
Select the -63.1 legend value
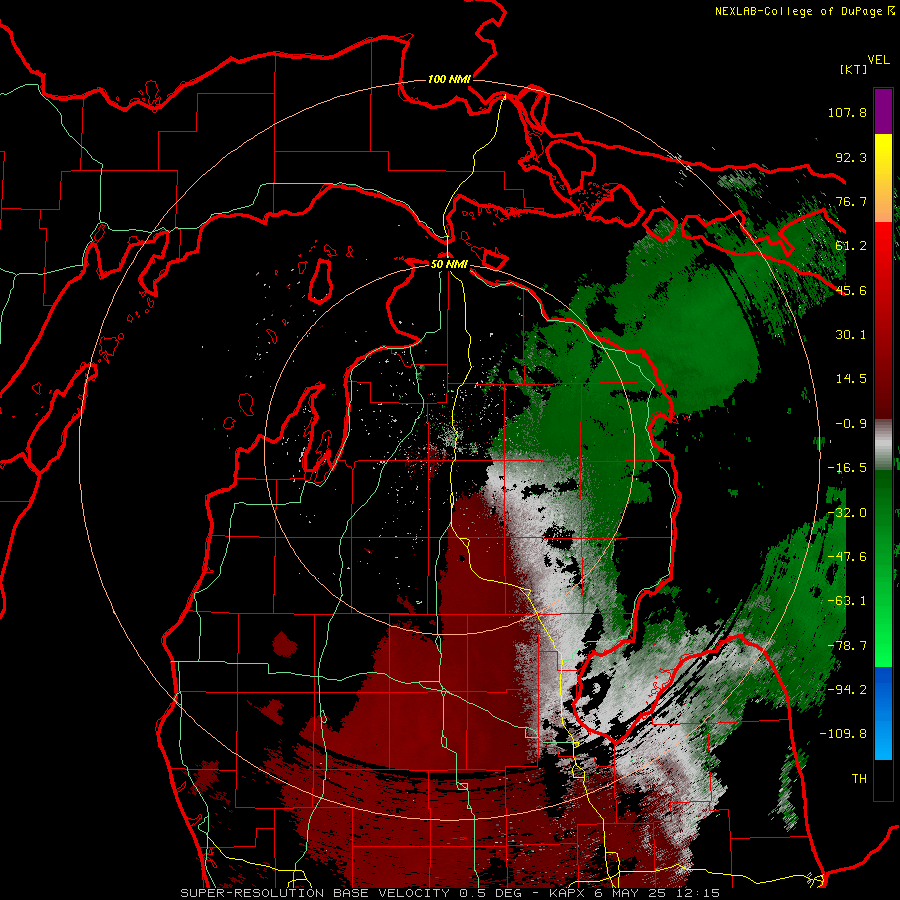847,601
